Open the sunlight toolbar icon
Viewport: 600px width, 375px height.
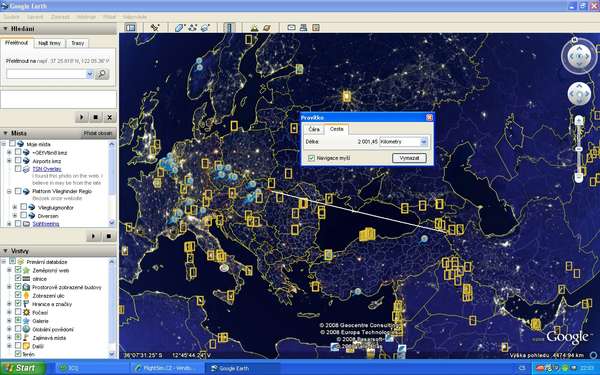(x=254, y=28)
